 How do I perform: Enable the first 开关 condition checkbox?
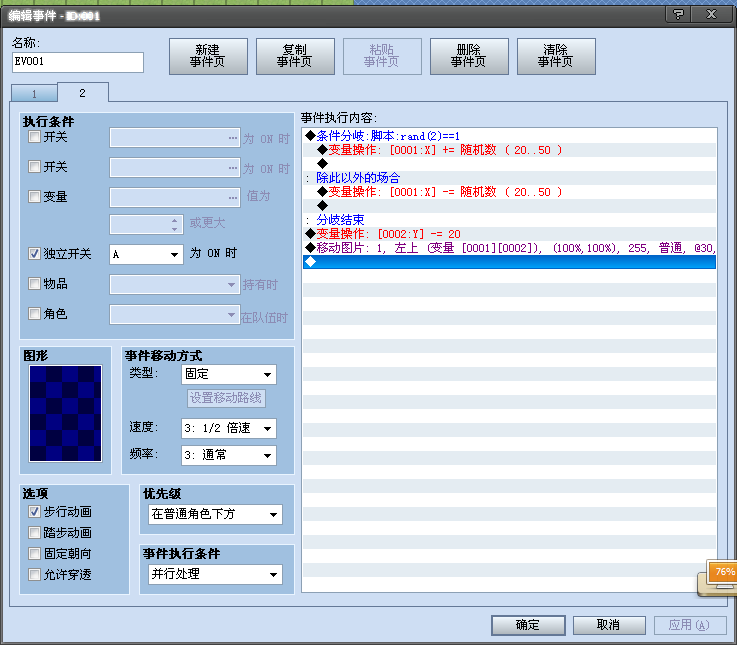tap(34, 137)
